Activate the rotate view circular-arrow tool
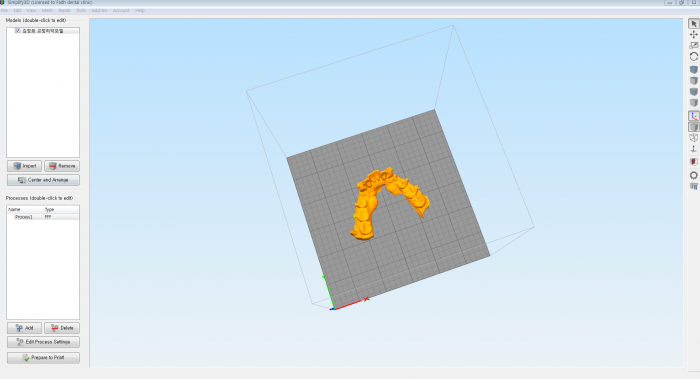 pyautogui.click(x=693, y=57)
